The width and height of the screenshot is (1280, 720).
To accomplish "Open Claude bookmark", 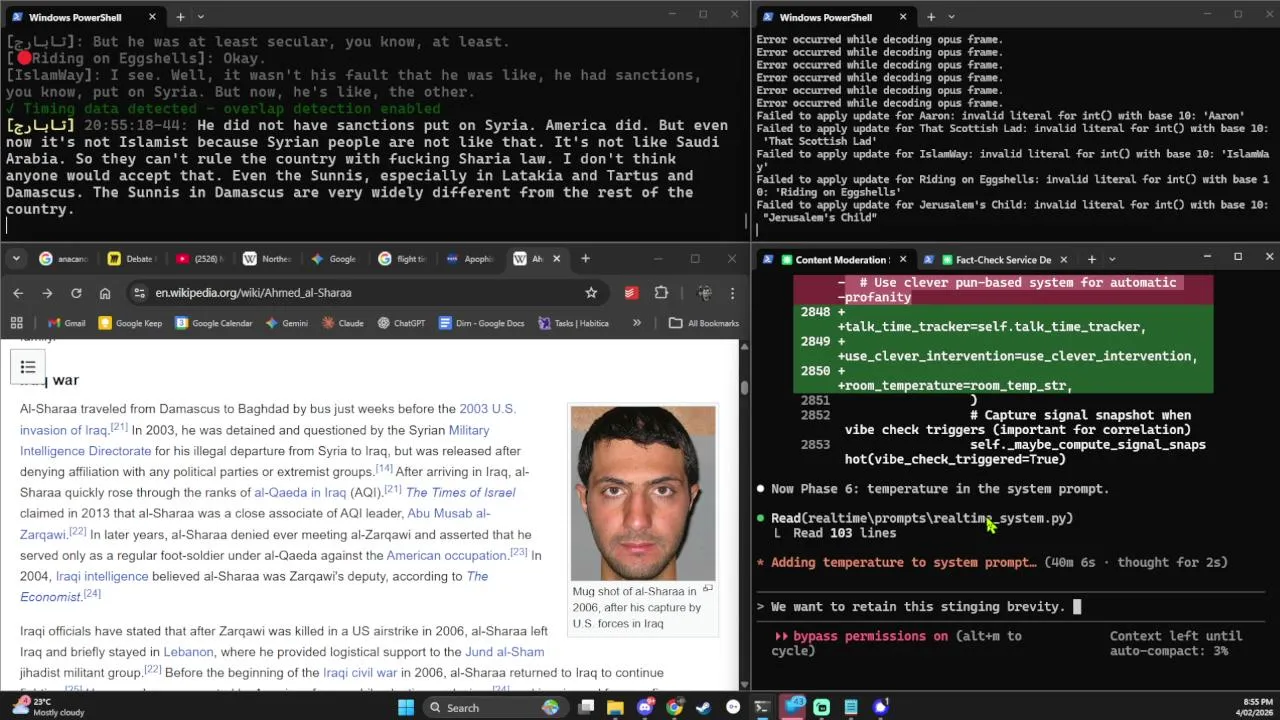I will (x=342, y=323).
